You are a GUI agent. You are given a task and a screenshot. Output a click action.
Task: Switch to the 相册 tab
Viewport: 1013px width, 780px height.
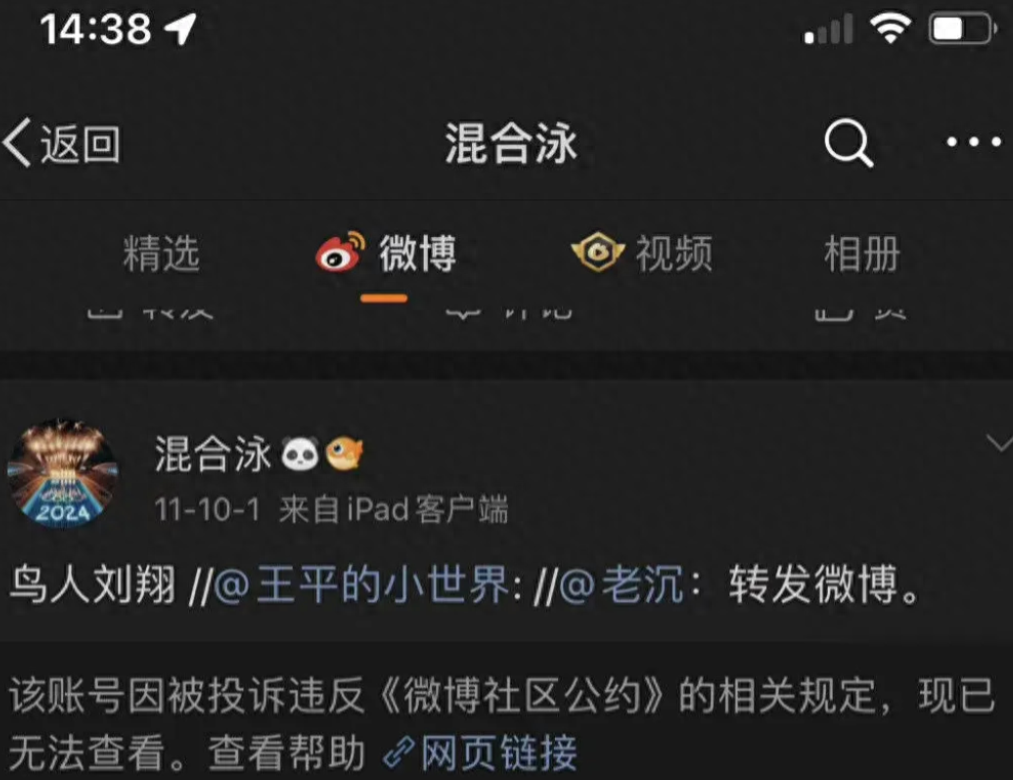click(x=862, y=253)
